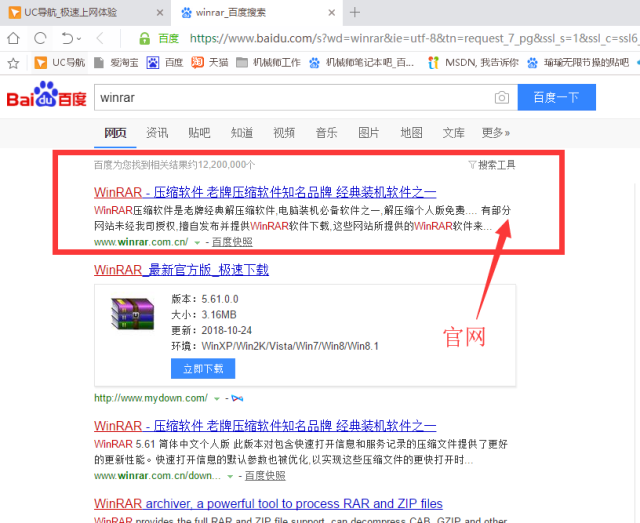The image size is (640, 523).
Task: Open 机械师笔记本吧 bookmark
Action: 362,62
